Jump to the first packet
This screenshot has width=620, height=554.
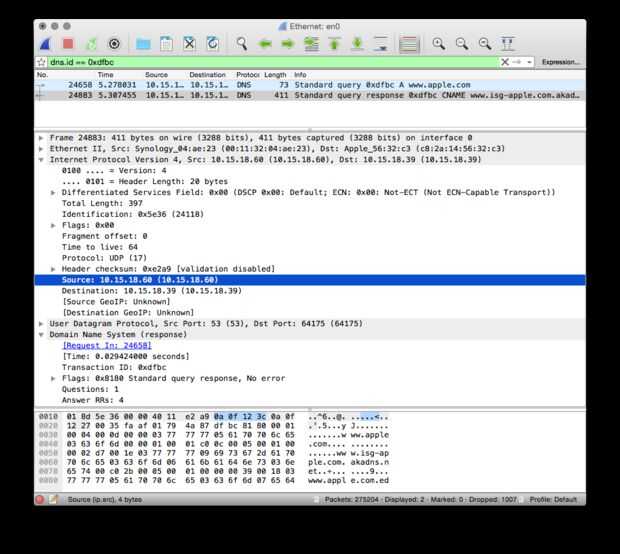click(335, 44)
